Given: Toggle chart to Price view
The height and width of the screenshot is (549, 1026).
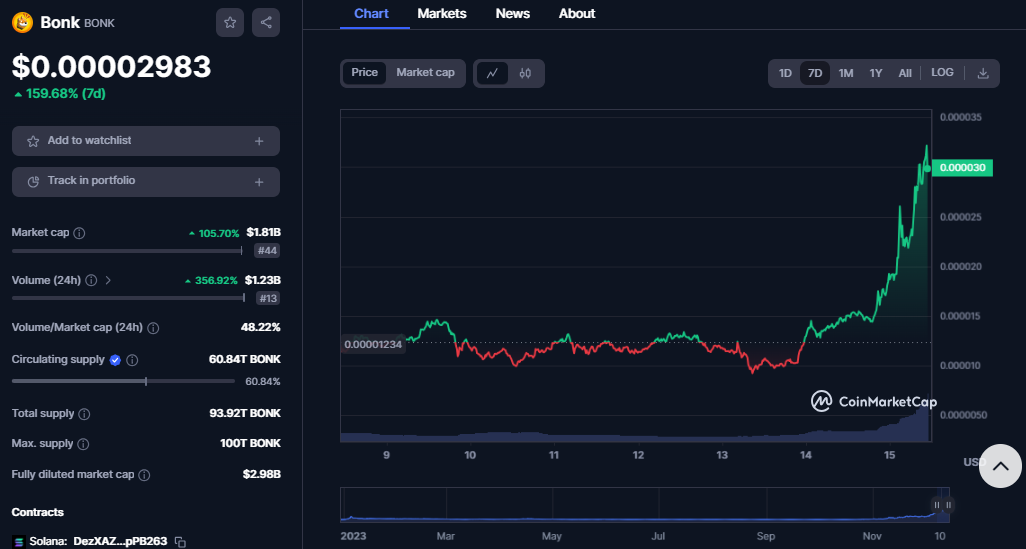Looking at the screenshot, I should (x=365, y=73).
